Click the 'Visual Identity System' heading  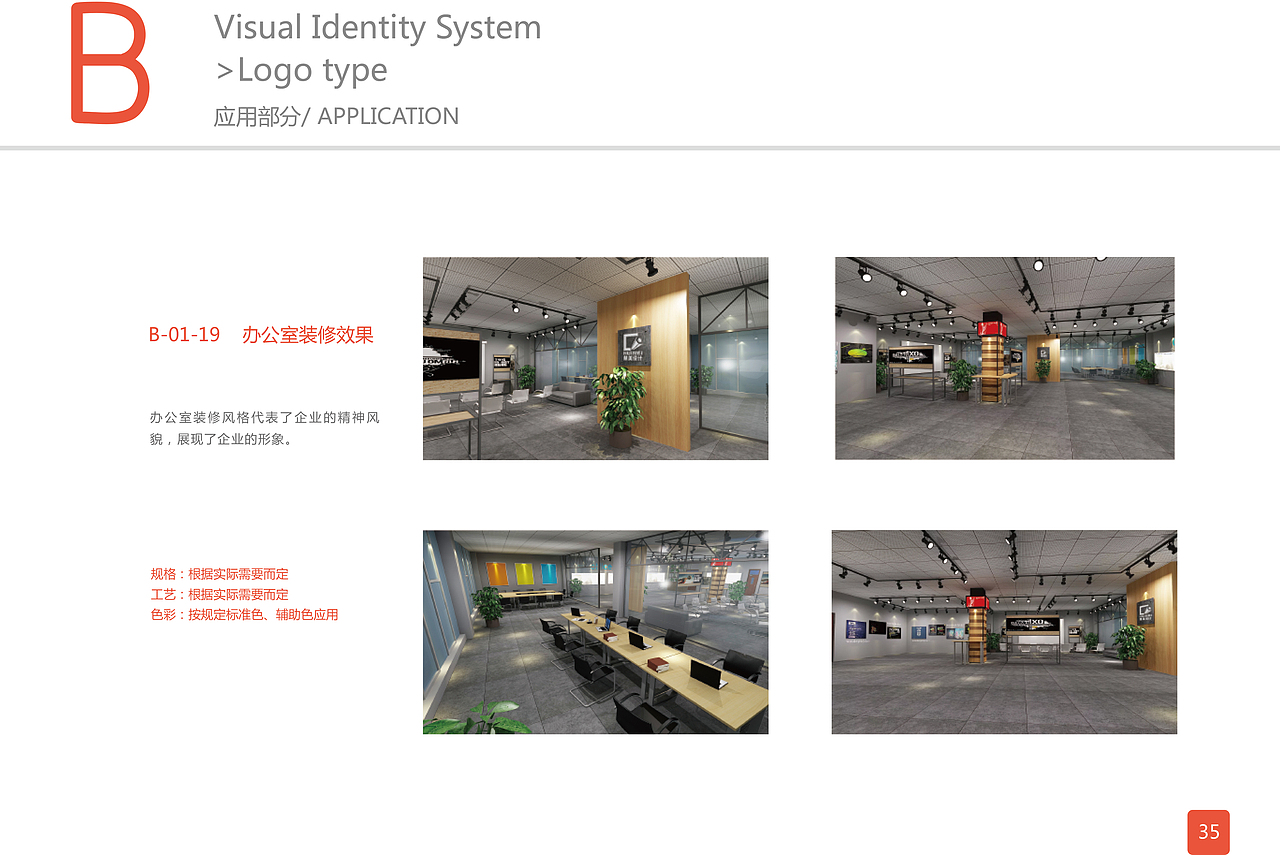coord(377,27)
